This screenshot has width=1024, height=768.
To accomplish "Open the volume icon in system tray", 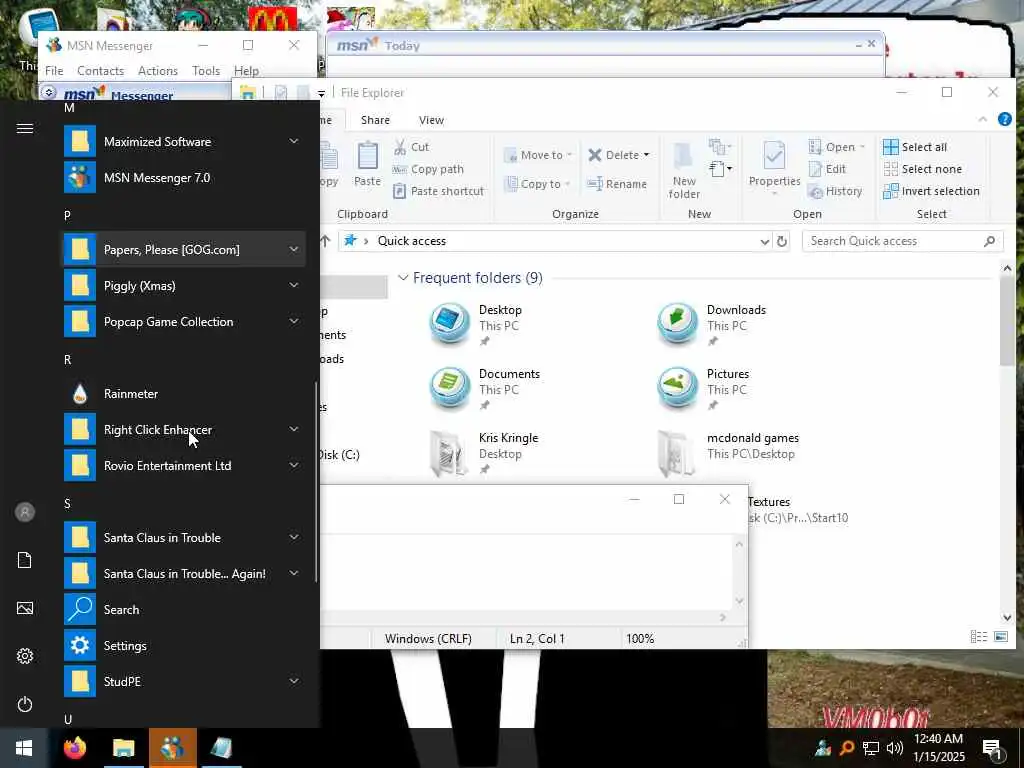I will [x=895, y=748].
